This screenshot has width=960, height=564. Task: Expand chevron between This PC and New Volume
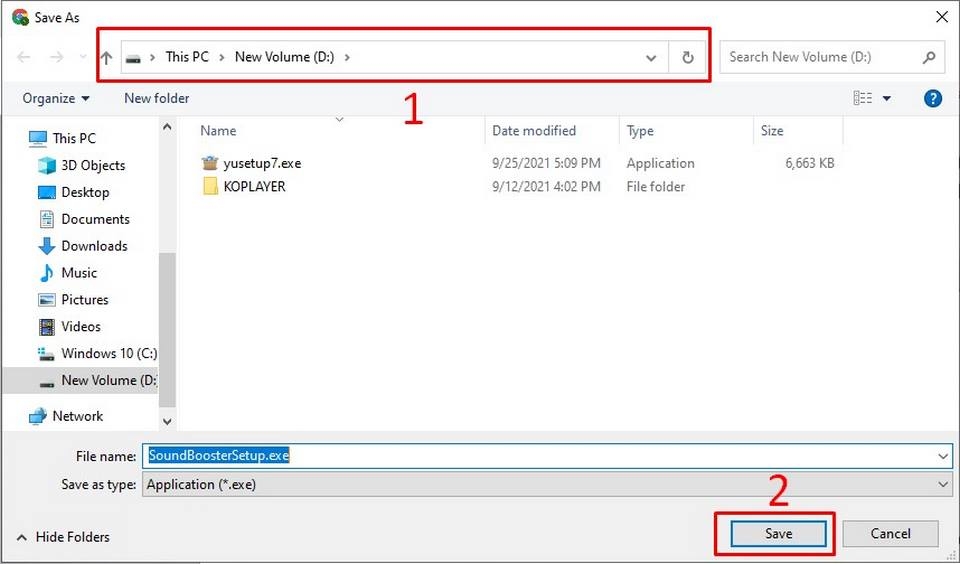222,57
